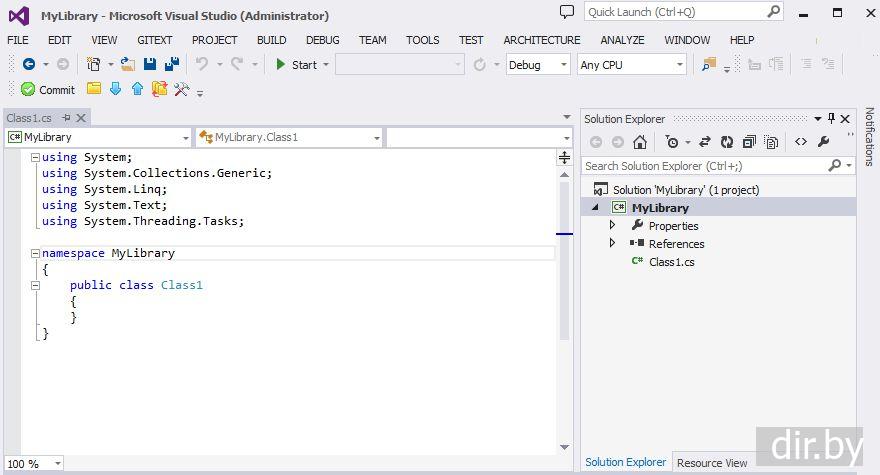880x475 pixels.
Task: Click the Save All toolbar icon
Action: 171,64
